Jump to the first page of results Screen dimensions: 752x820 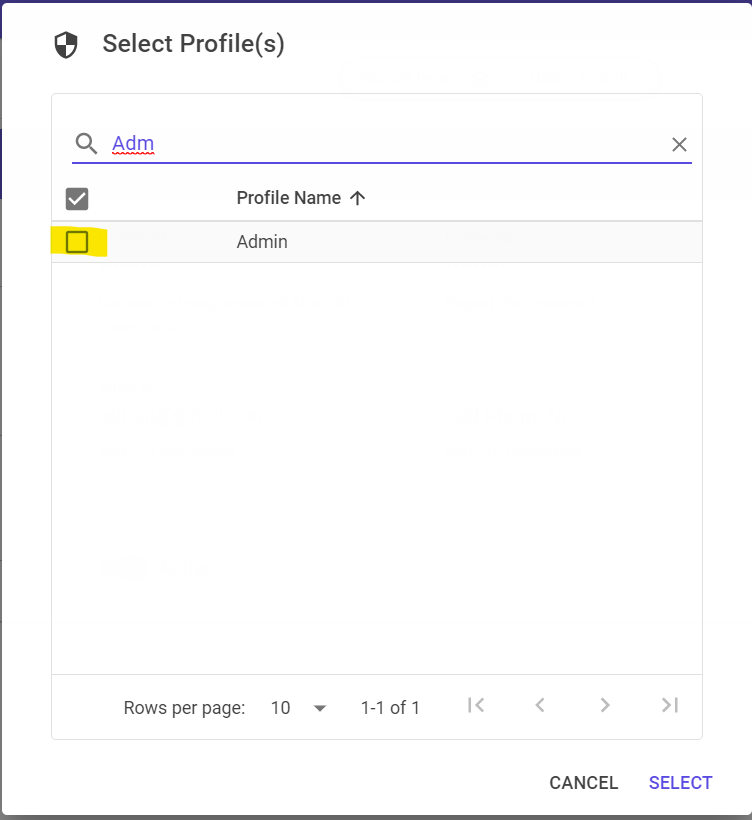coord(475,705)
